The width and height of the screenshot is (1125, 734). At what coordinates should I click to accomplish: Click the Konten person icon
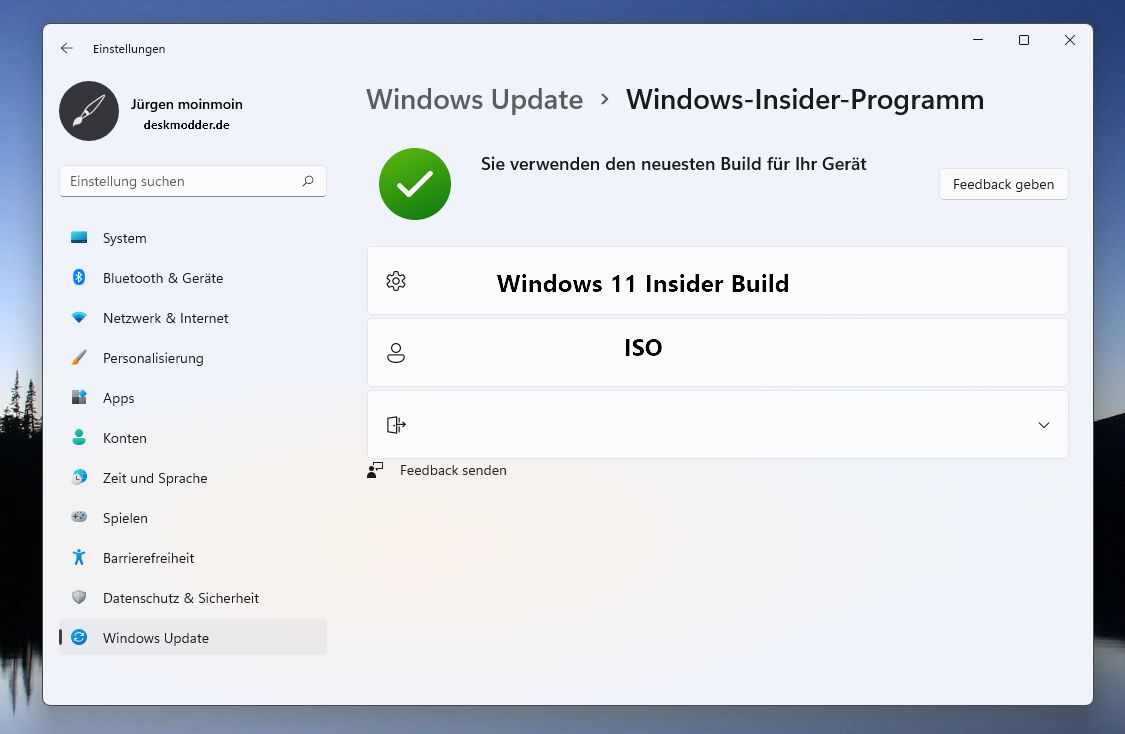(79, 437)
